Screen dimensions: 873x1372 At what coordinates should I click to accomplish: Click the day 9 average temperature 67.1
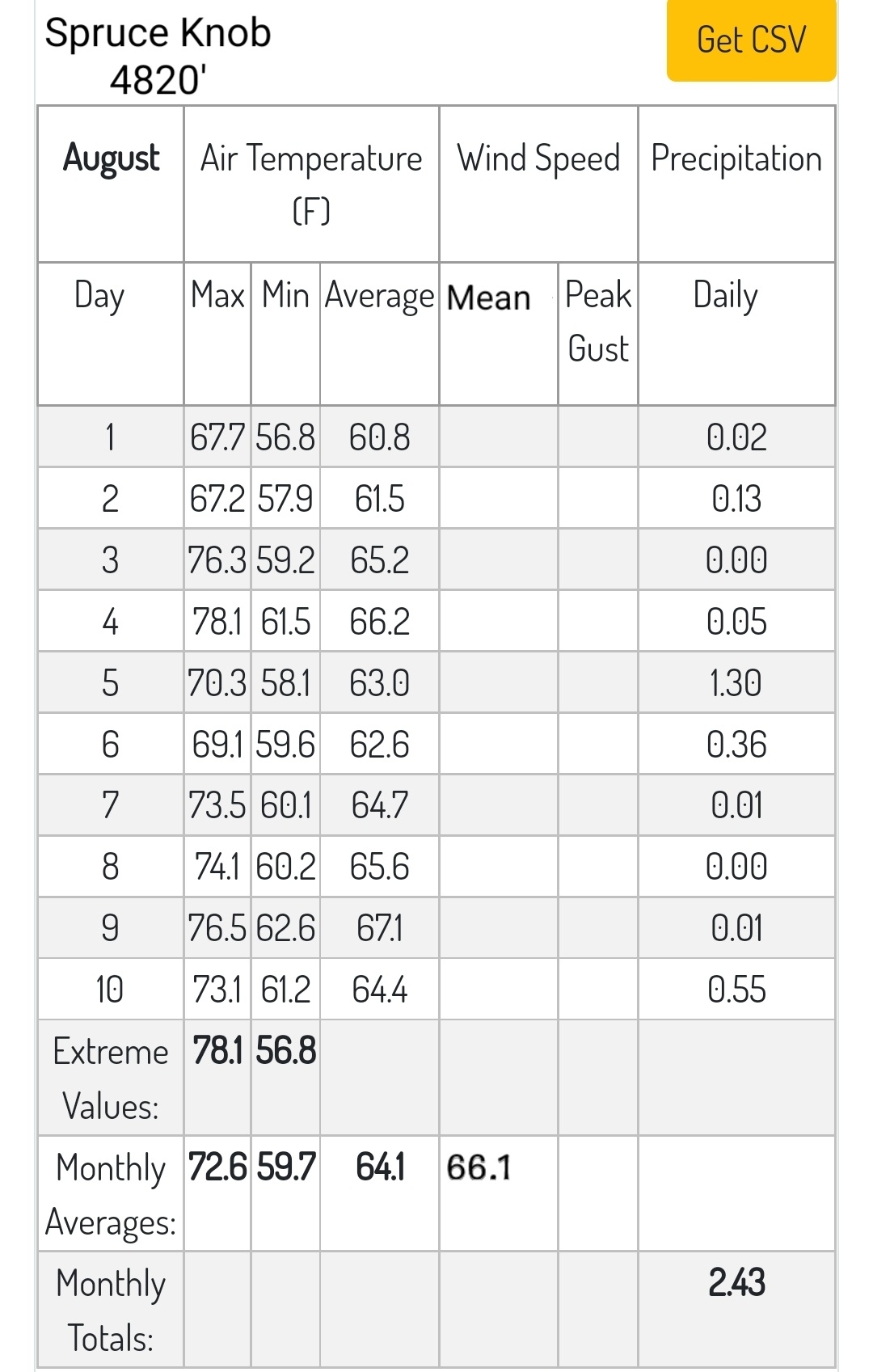(x=379, y=927)
